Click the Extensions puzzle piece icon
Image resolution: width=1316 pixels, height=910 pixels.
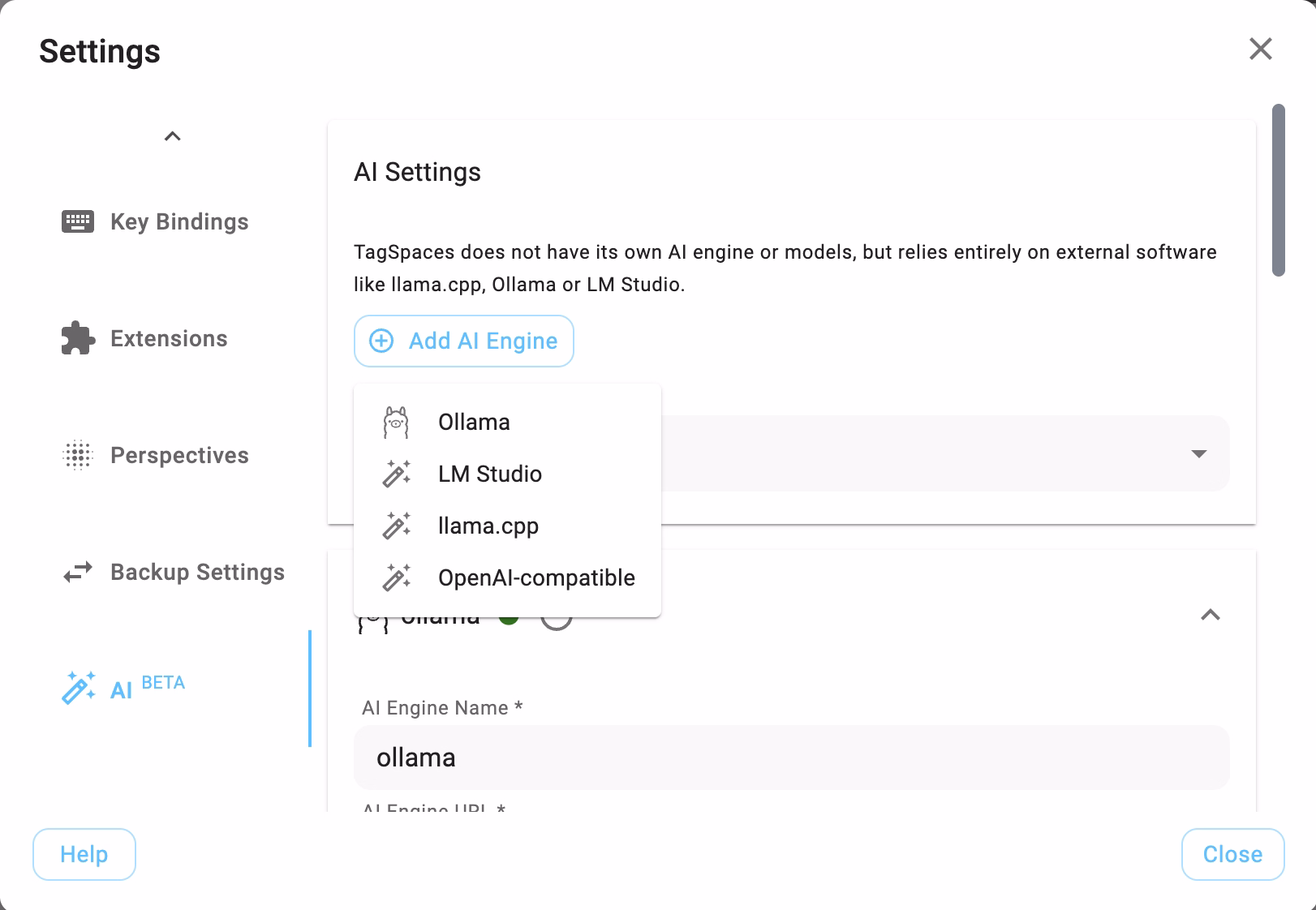click(78, 338)
